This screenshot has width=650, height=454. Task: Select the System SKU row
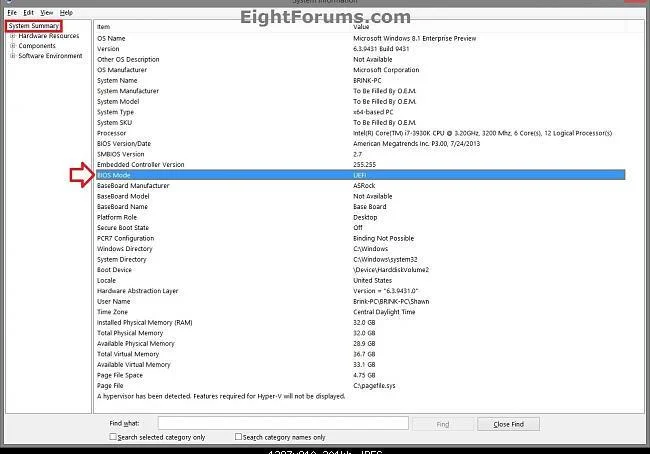coord(360,123)
